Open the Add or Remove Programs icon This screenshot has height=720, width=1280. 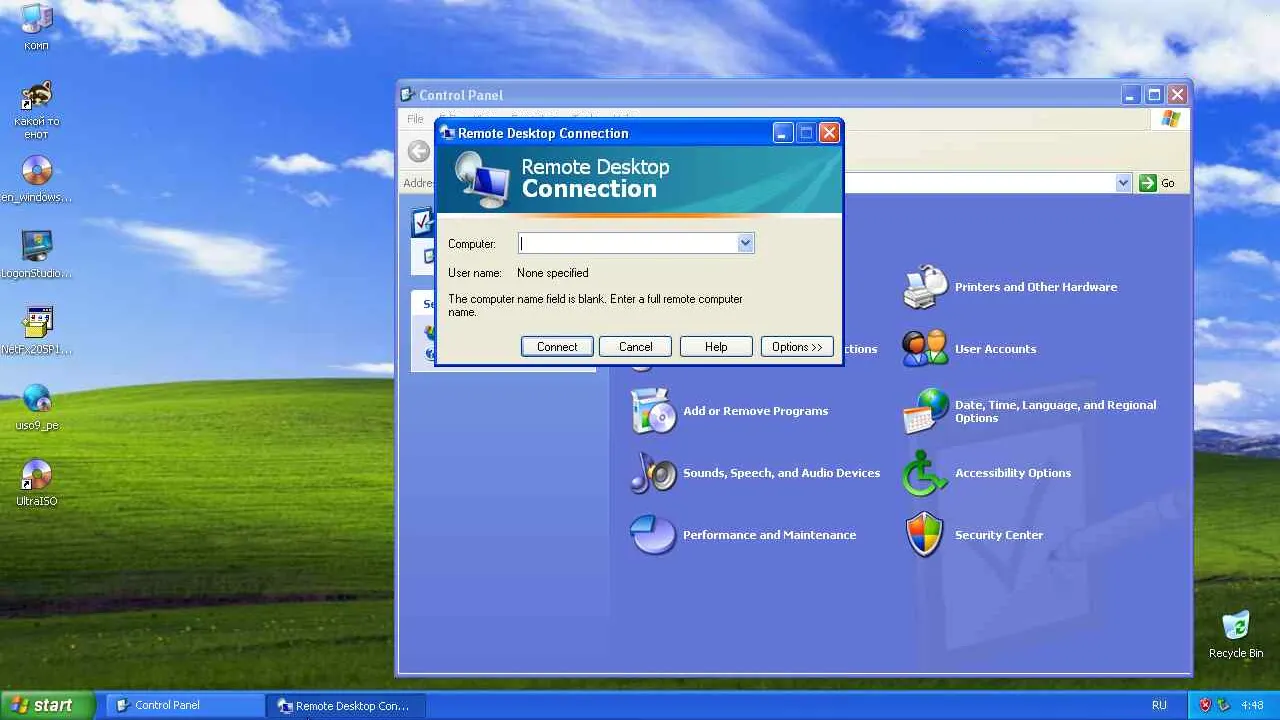point(654,411)
